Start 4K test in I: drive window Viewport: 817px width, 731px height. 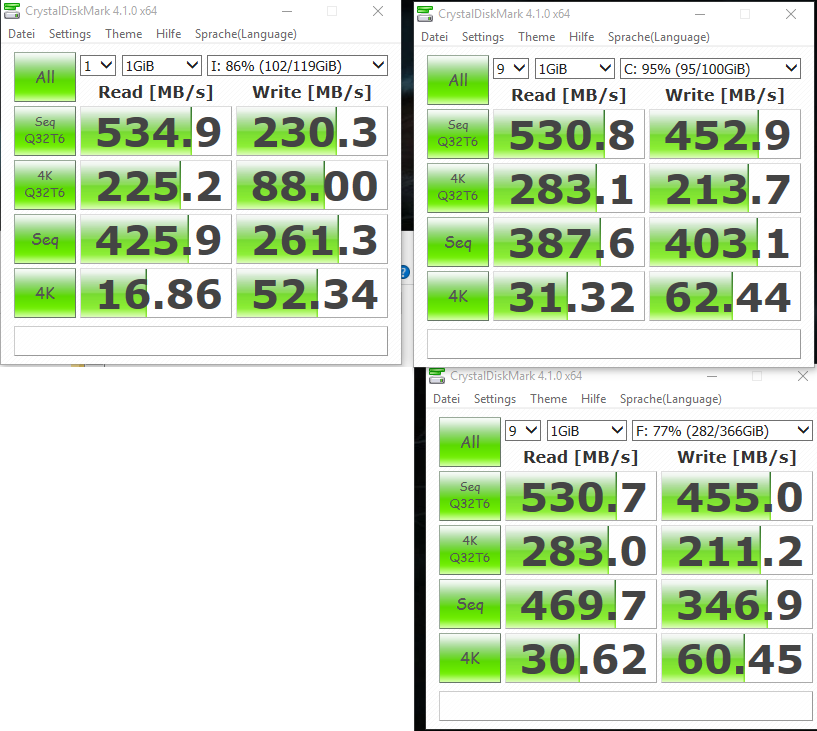pyautogui.click(x=45, y=293)
